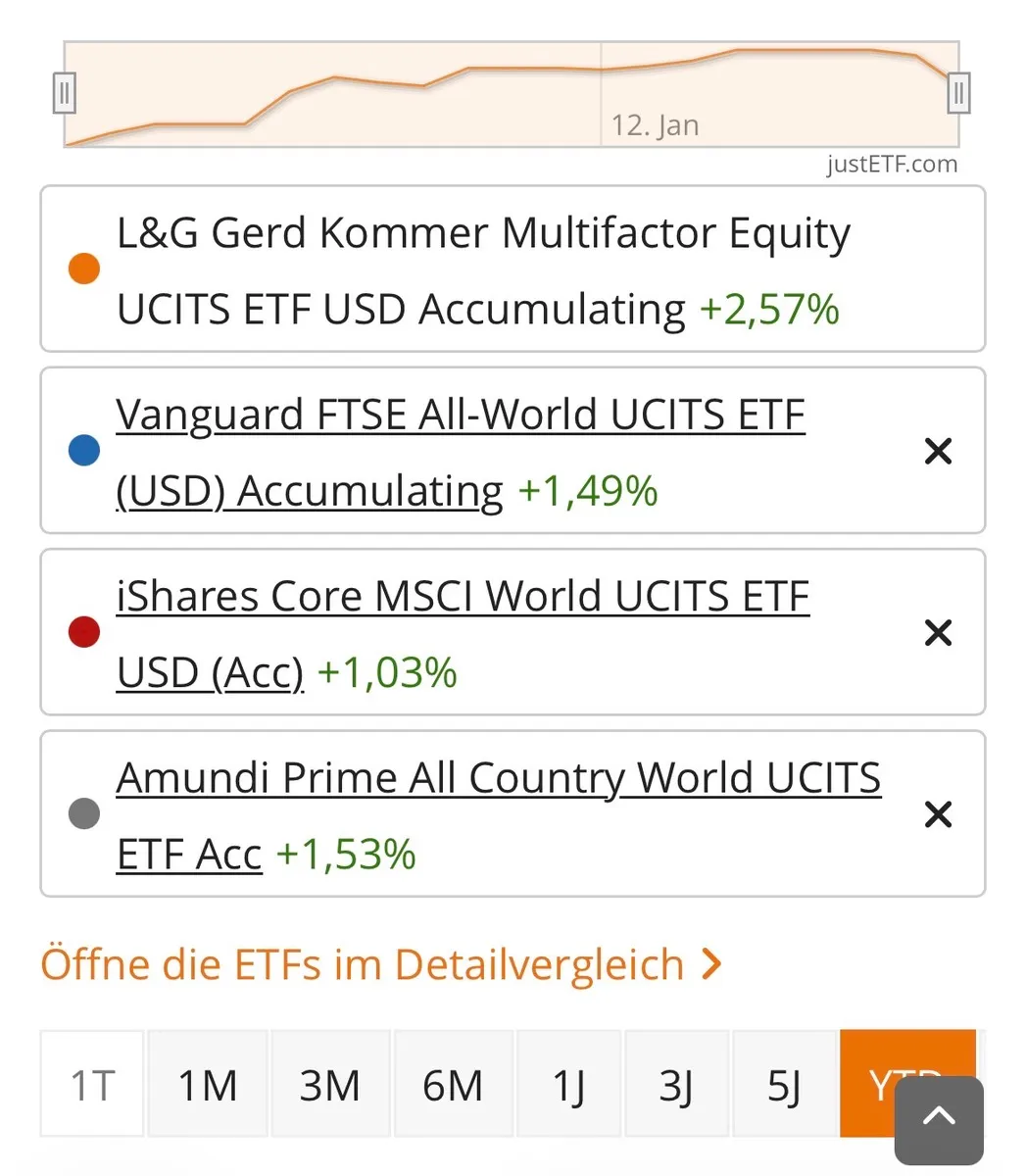Open the iShares Core MSCI World link
Viewport: 1026px width, 1176px height.
coord(463,597)
